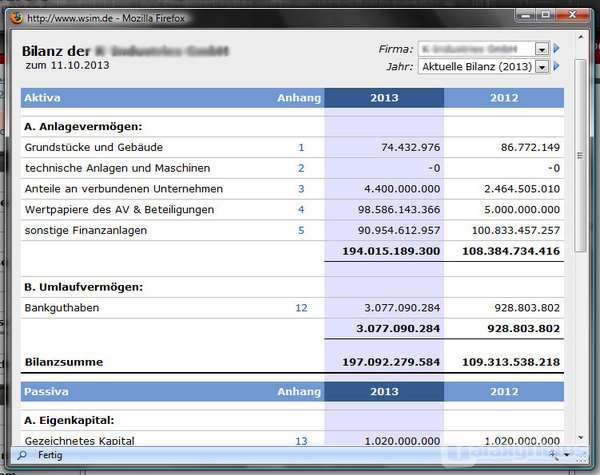Click the Aktiva section header
Viewport: 600px width, 475px height.
pos(42,98)
